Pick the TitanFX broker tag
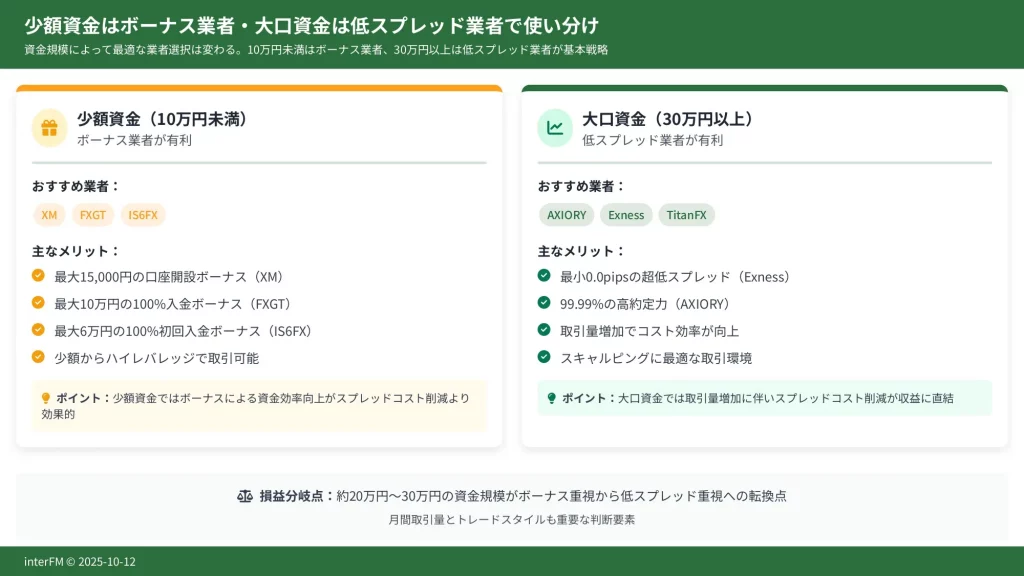The width and height of the screenshot is (1024, 576). (686, 215)
